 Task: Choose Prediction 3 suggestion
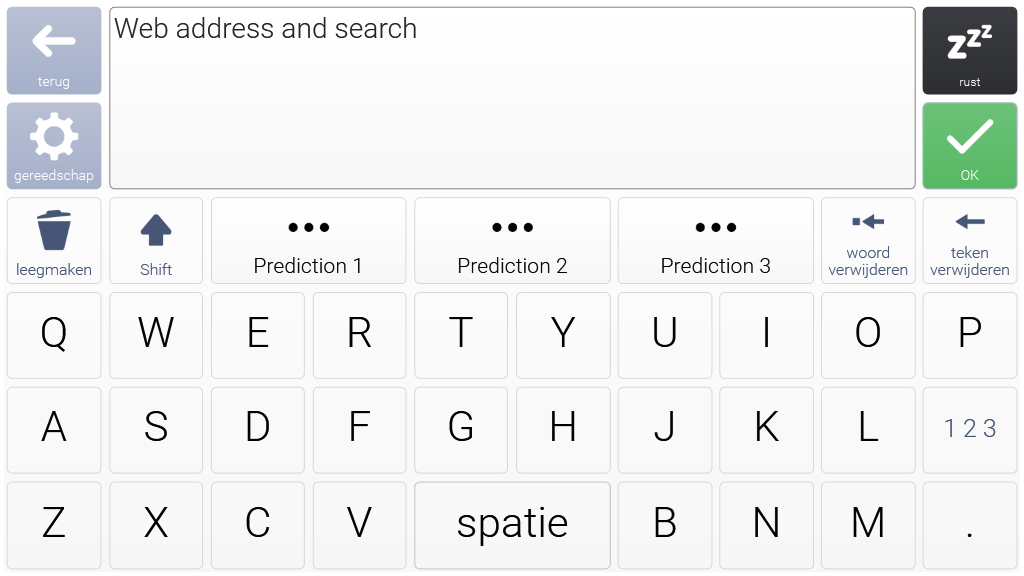tap(716, 241)
